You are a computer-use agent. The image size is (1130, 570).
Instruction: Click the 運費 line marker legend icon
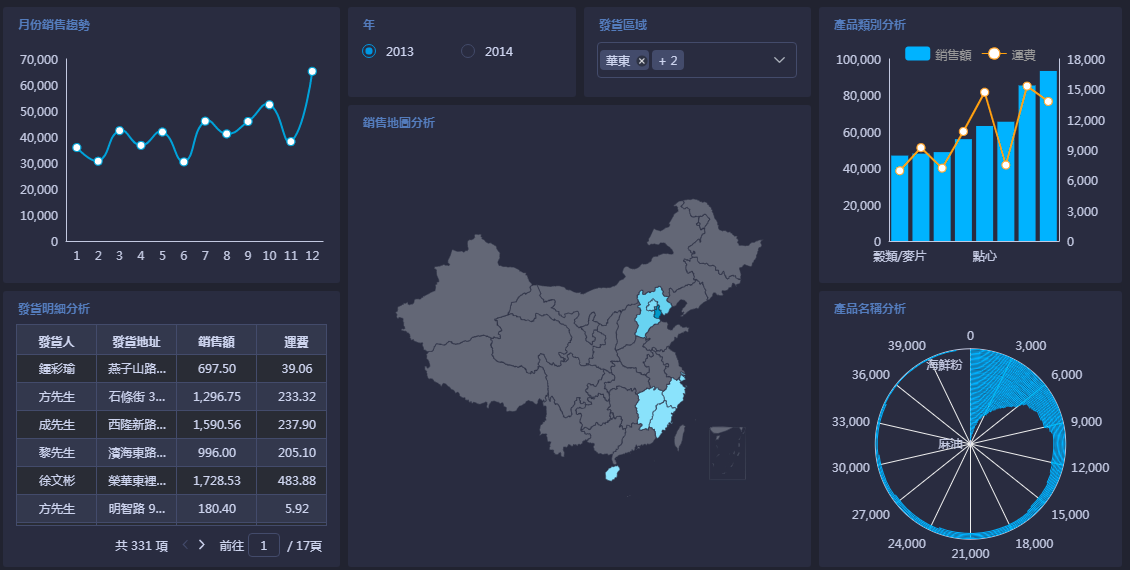coord(993,54)
